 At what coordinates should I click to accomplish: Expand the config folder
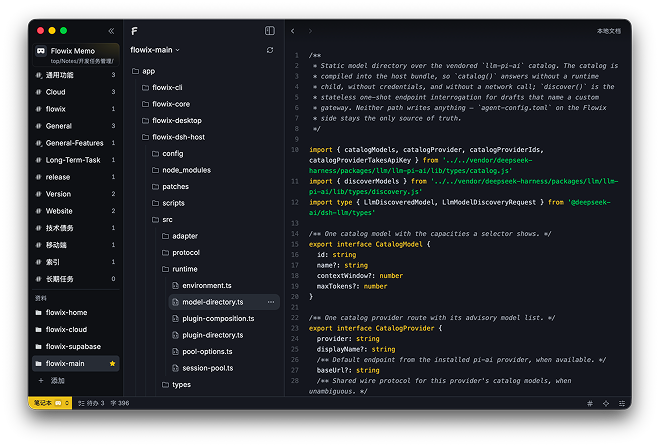click(168, 154)
